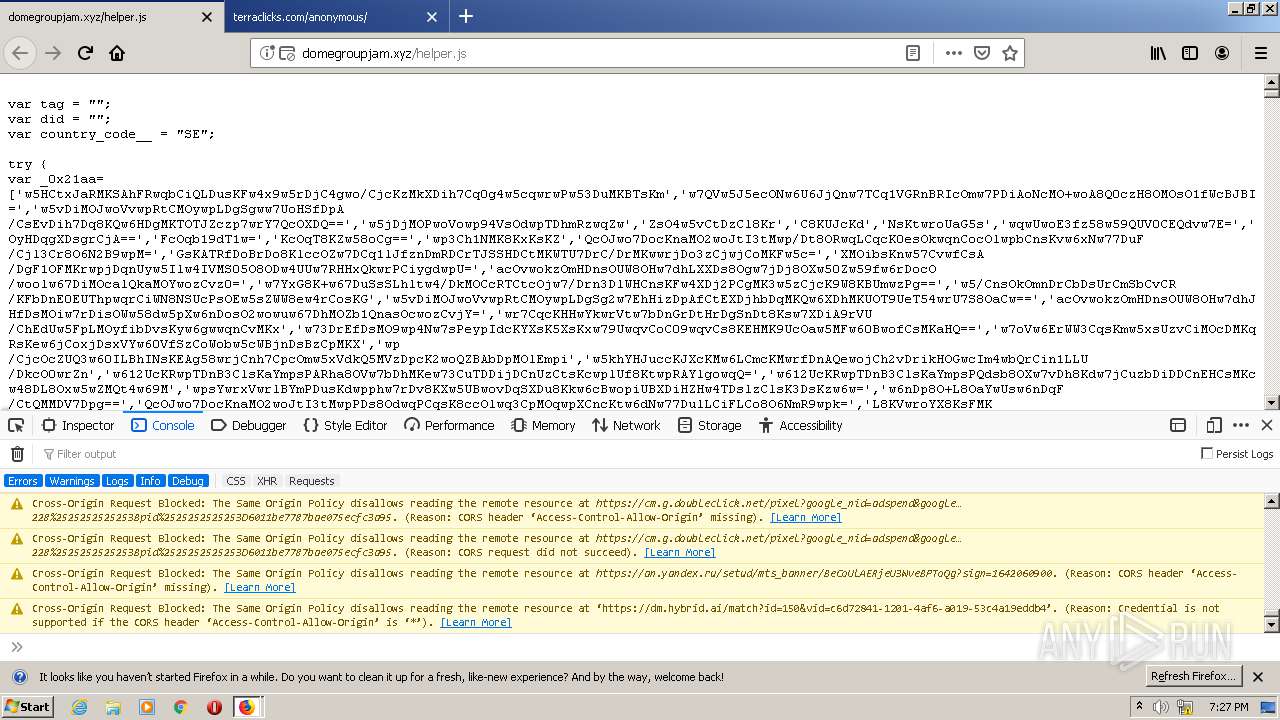This screenshot has width=1280, height=720.
Task: Save page to Pocket
Action: (982, 53)
